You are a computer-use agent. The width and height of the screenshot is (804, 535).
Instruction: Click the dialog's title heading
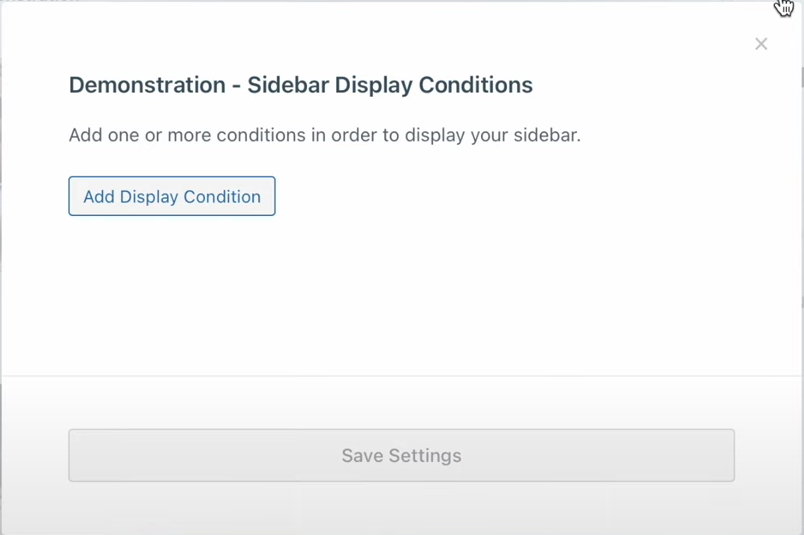point(300,85)
